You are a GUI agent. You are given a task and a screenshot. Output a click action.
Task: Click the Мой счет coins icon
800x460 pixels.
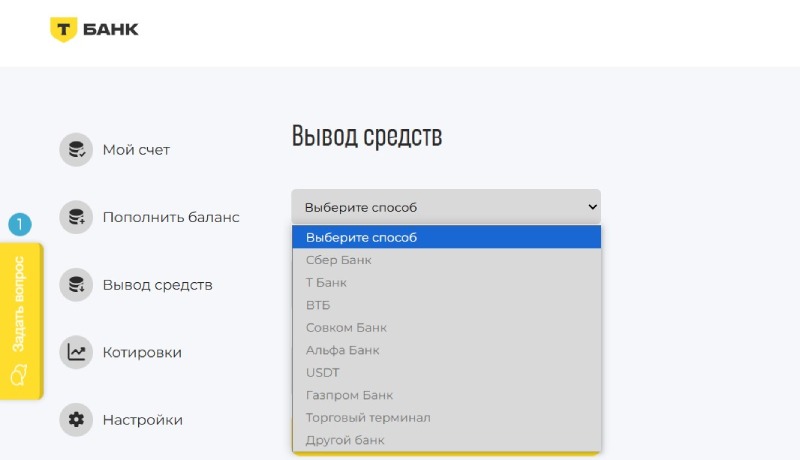(x=76, y=150)
